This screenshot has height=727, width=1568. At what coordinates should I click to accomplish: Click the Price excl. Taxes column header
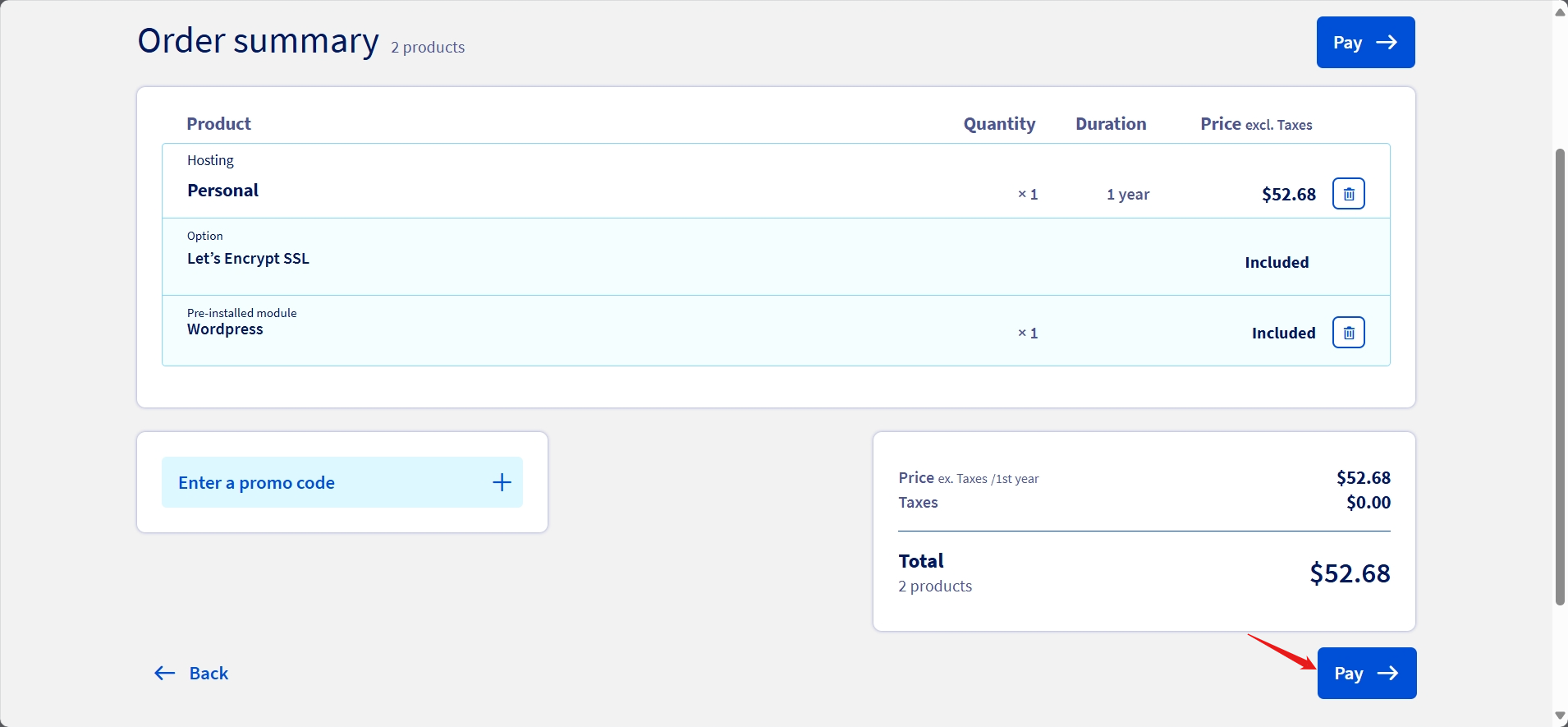[x=1256, y=124]
